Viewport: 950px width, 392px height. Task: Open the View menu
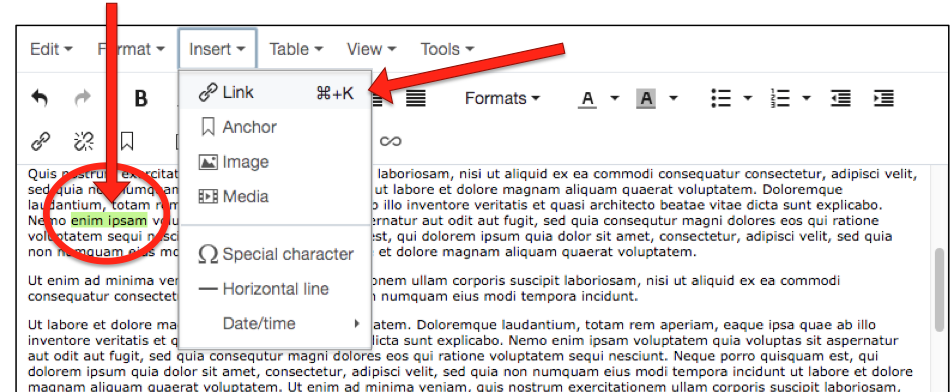point(371,49)
